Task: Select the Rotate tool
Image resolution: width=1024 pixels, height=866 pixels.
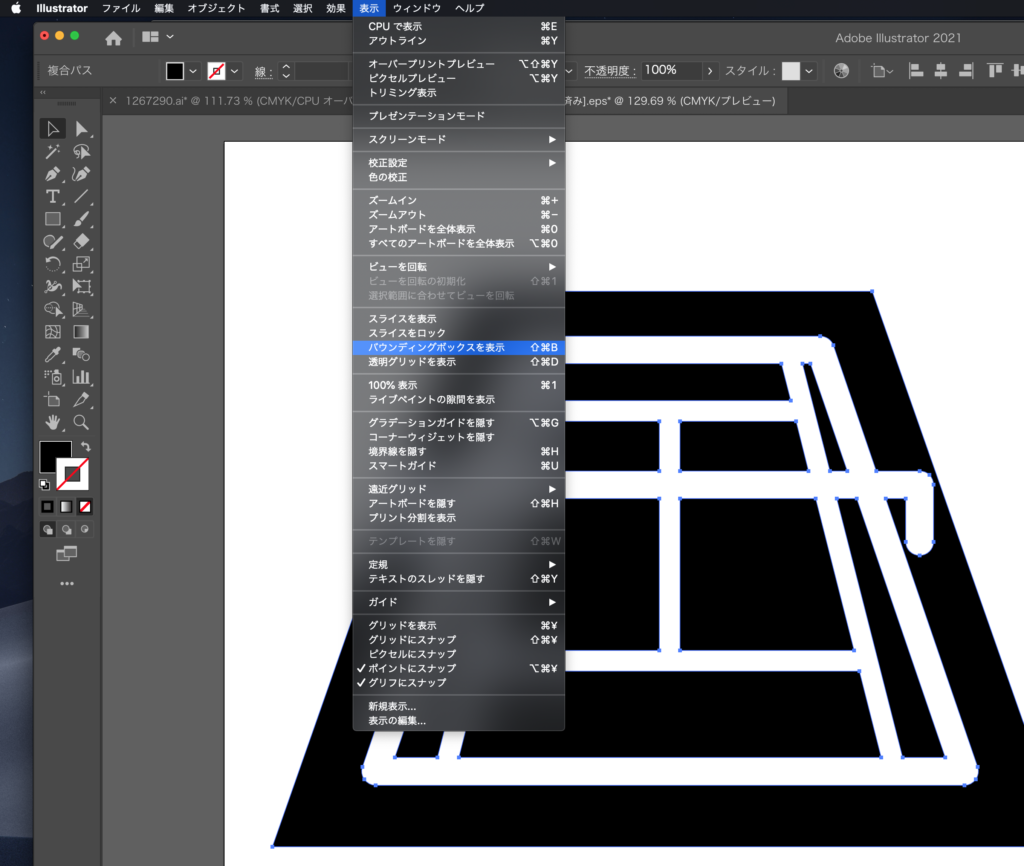Action: pos(53,265)
